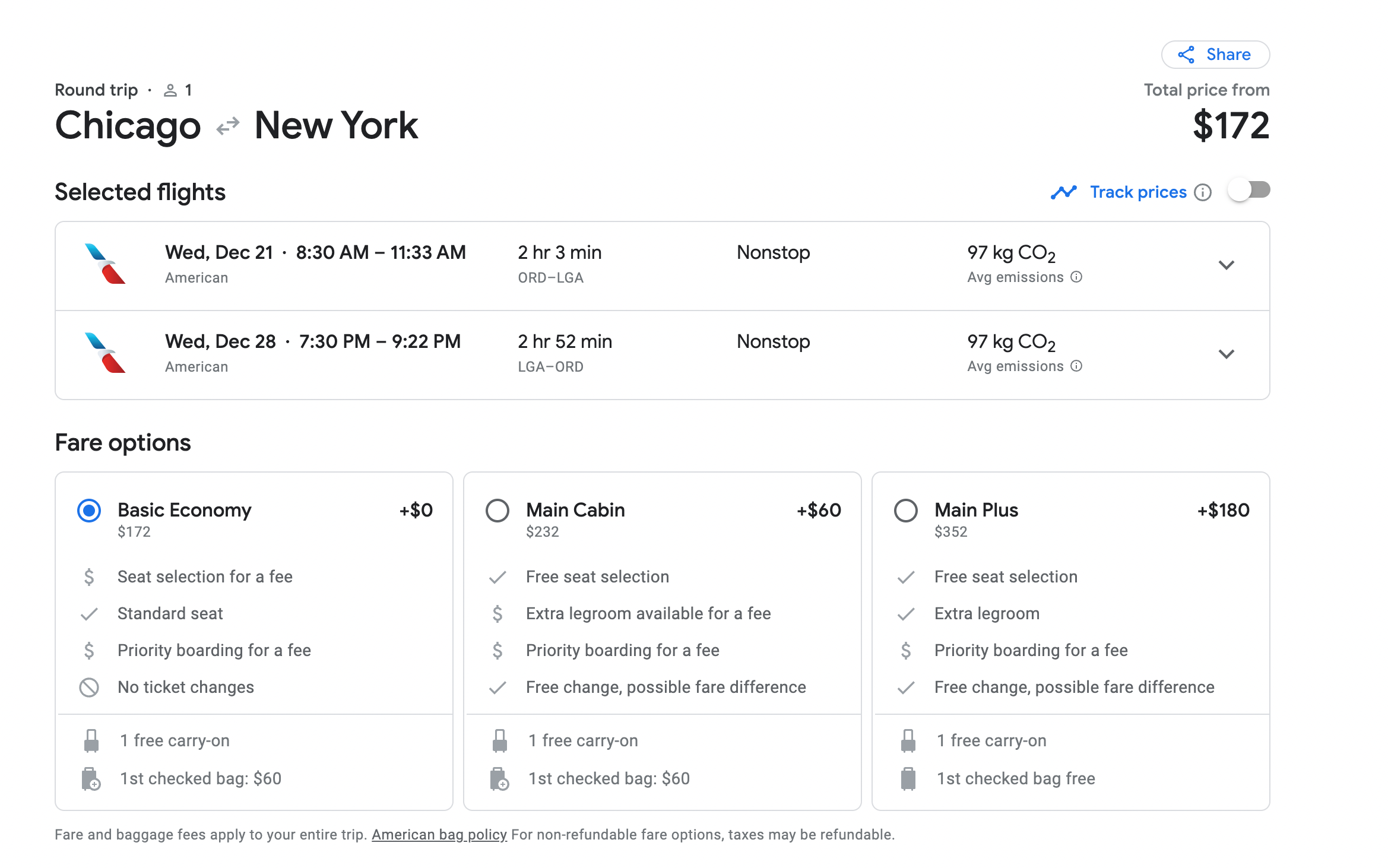The image size is (1388, 868).
Task: Click American Airlines logo on Dec 21 flight
Action: 105,264
